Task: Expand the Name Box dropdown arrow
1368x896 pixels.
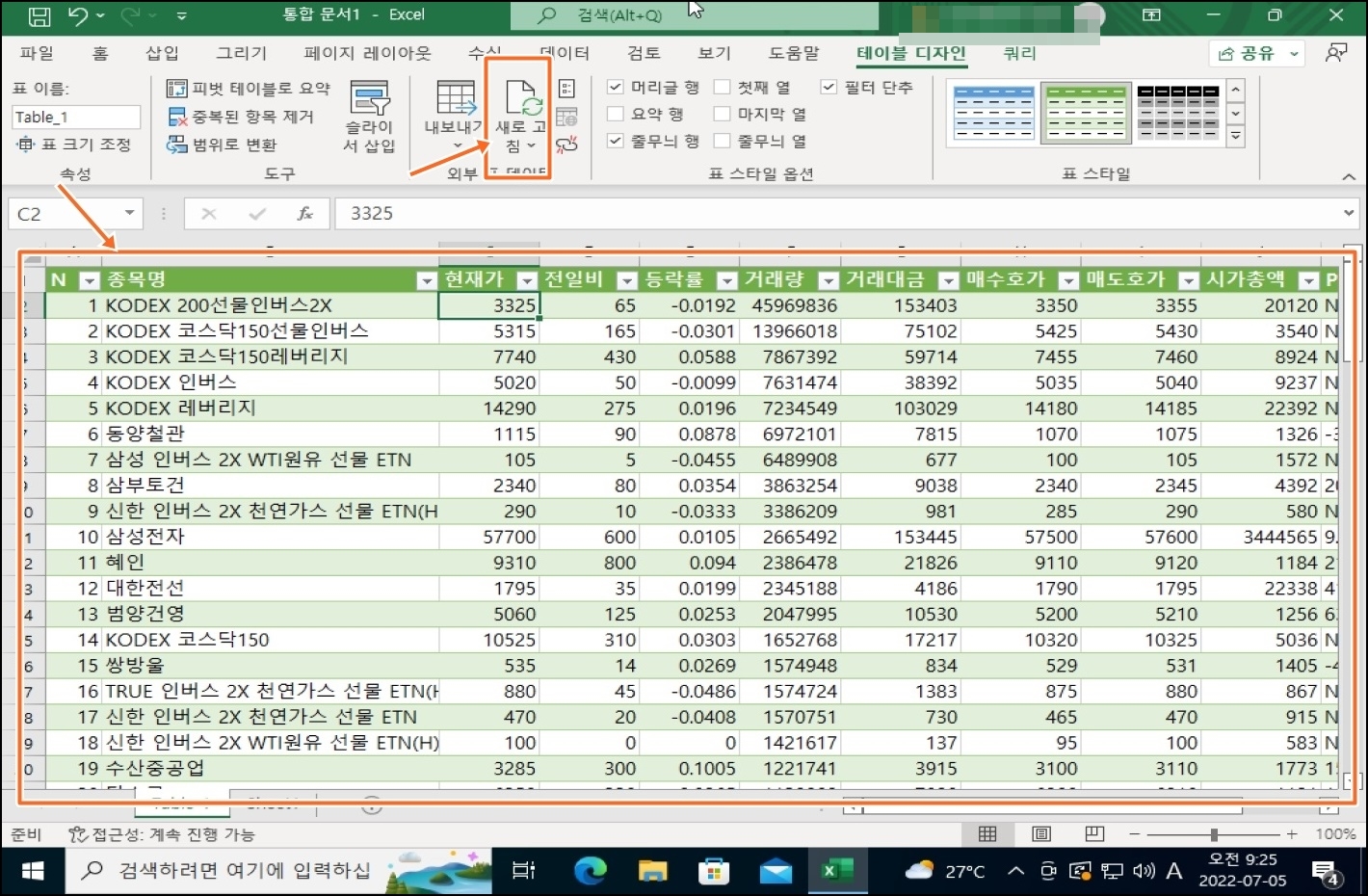Action: pos(129,214)
